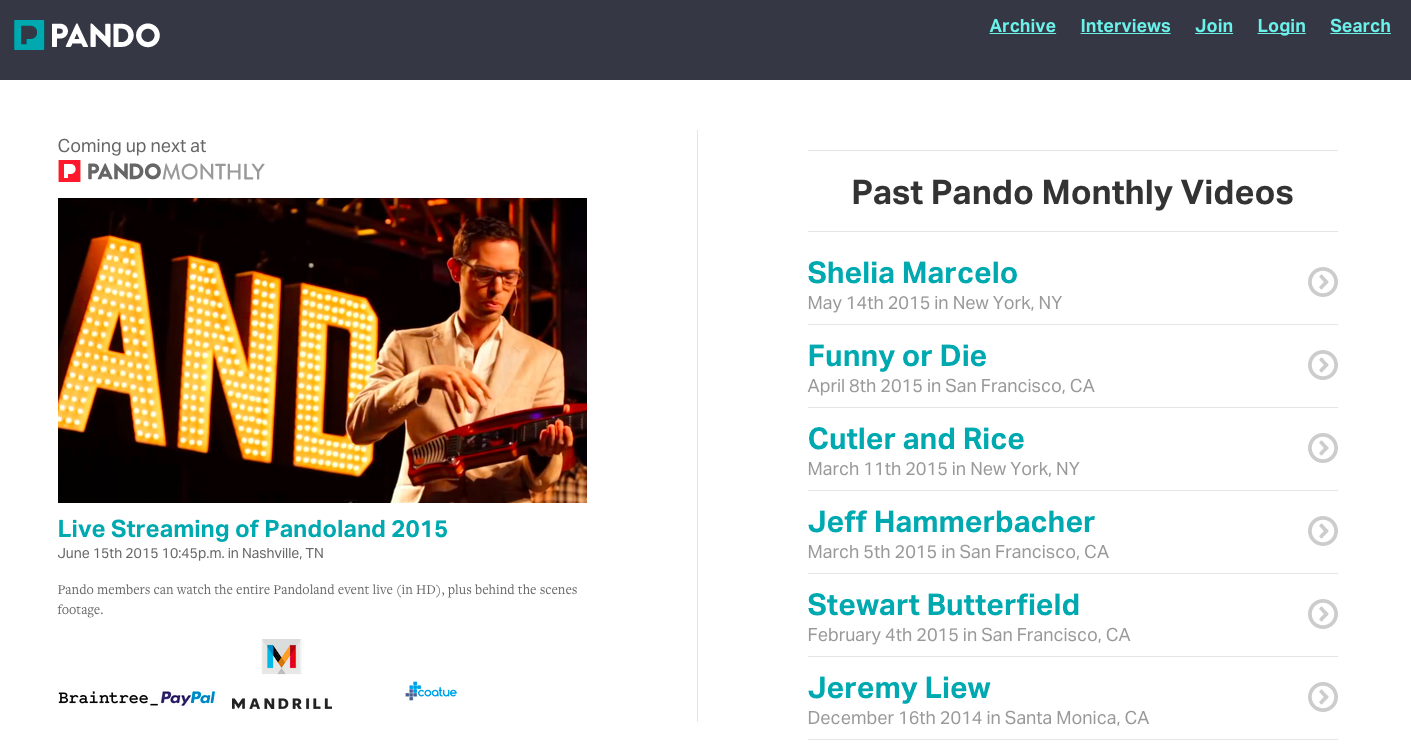Select the small Pando 'P' square icon
The height and width of the screenshot is (744, 1411).
(x=28, y=34)
